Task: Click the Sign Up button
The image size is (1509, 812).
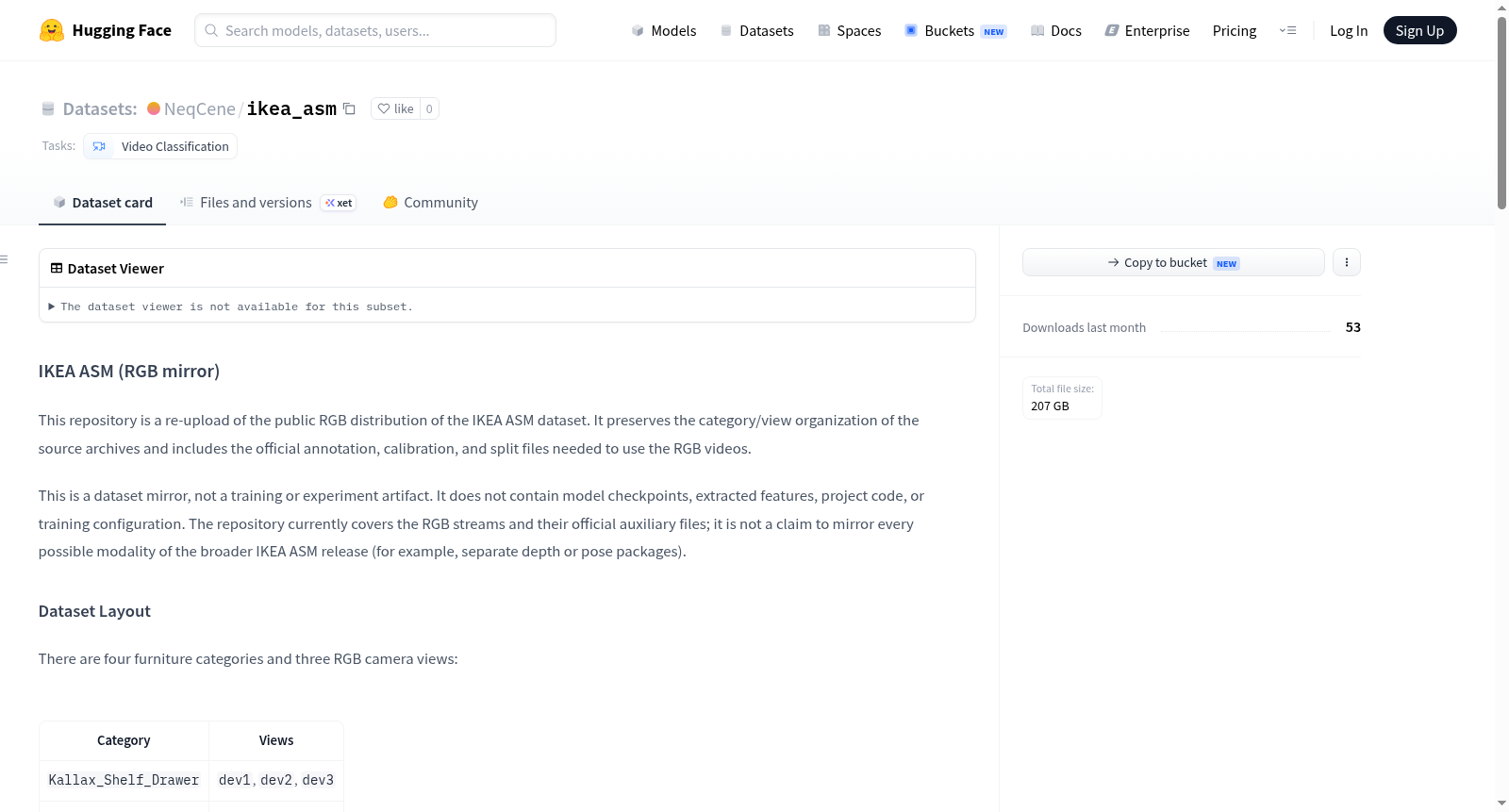Action: [1419, 30]
